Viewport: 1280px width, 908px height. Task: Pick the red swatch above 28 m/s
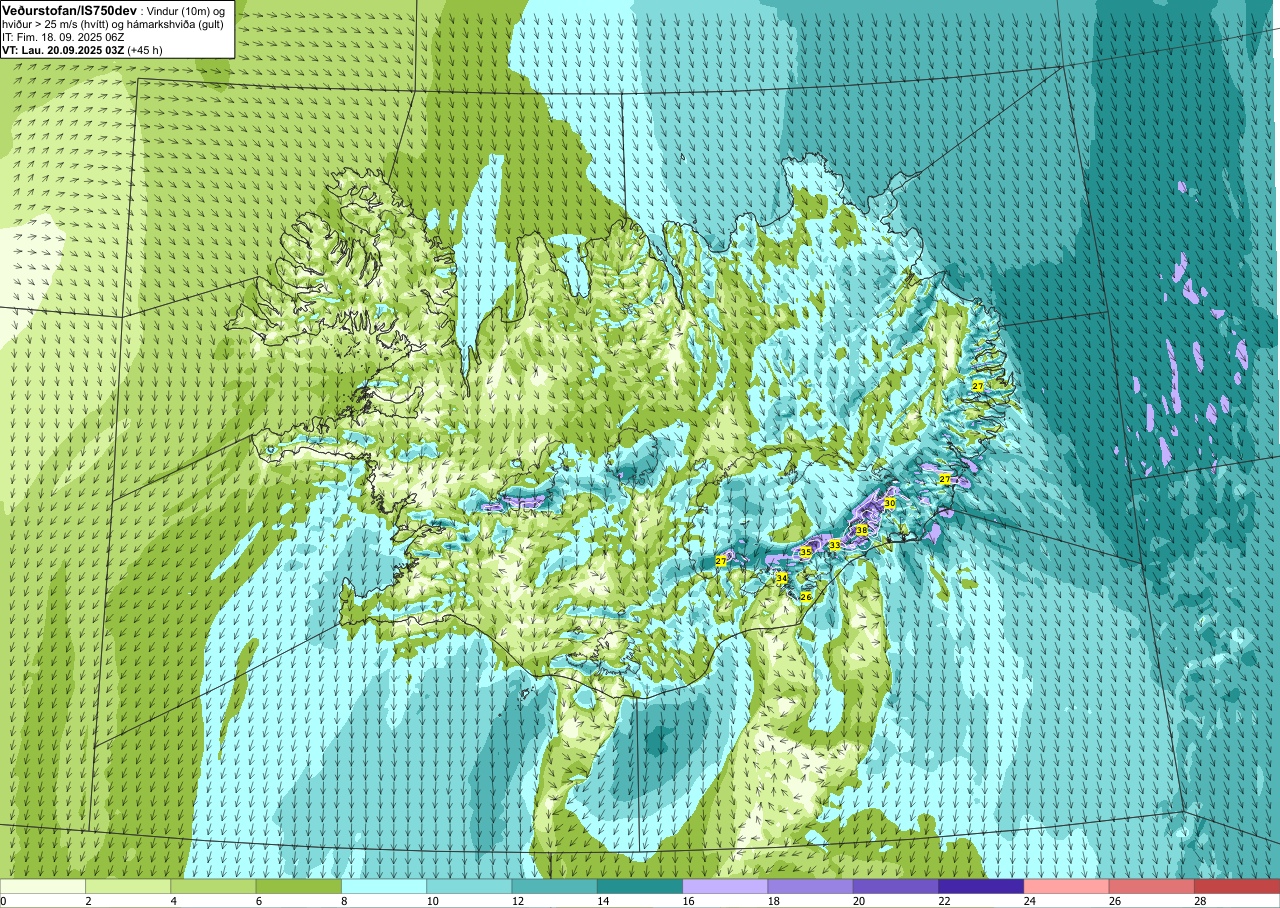[x=1236, y=886]
